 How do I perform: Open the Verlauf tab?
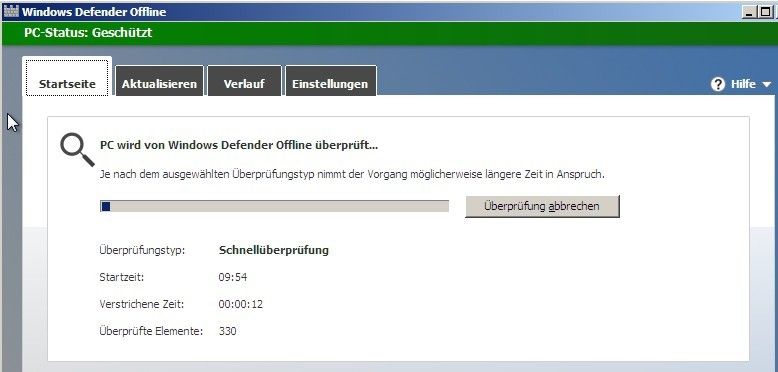(x=244, y=81)
